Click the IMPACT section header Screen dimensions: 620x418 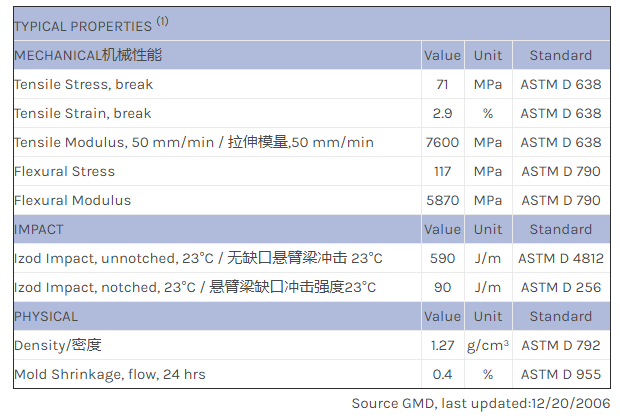point(39,229)
